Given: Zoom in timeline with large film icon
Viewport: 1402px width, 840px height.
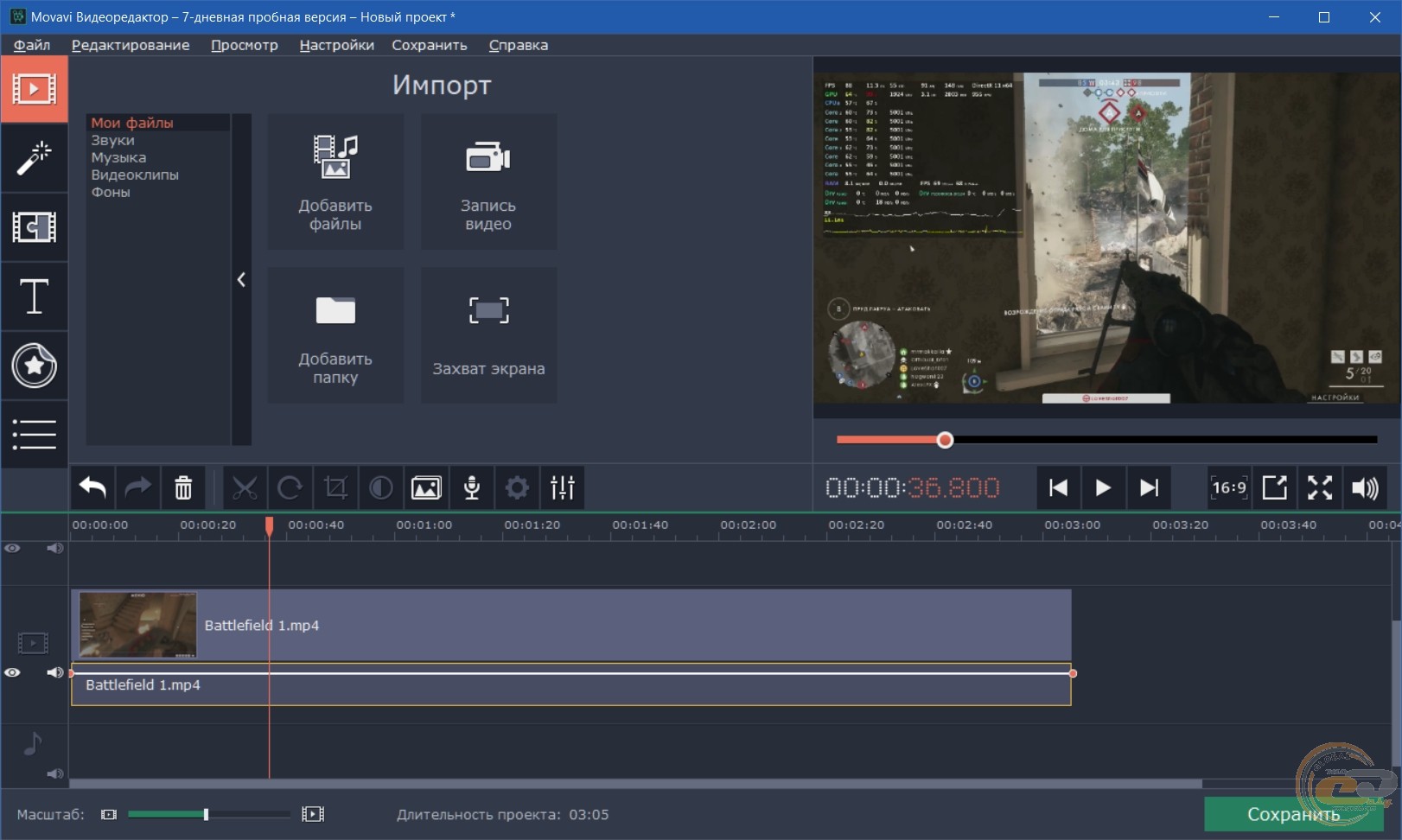Looking at the screenshot, I should (x=313, y=814).
